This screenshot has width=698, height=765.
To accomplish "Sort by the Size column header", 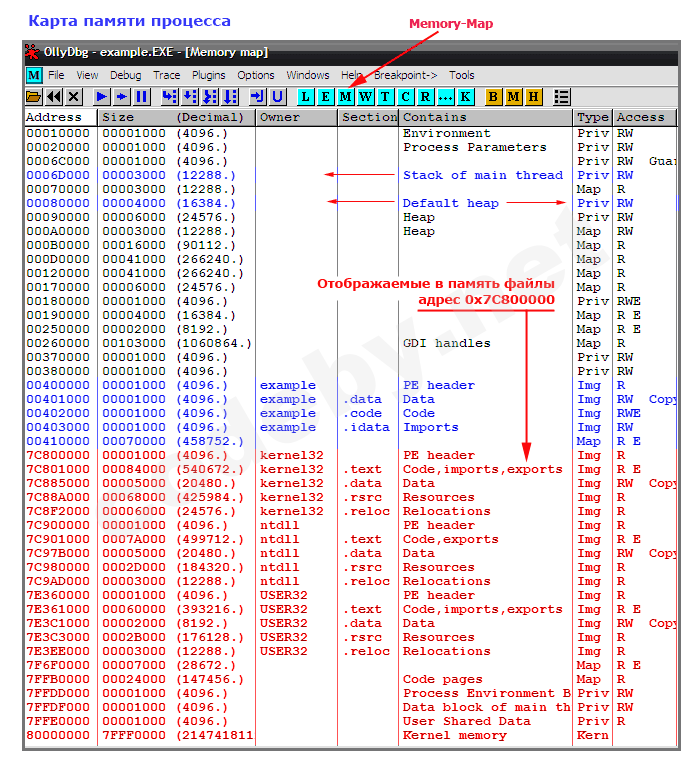I will (x=177, y=117).
